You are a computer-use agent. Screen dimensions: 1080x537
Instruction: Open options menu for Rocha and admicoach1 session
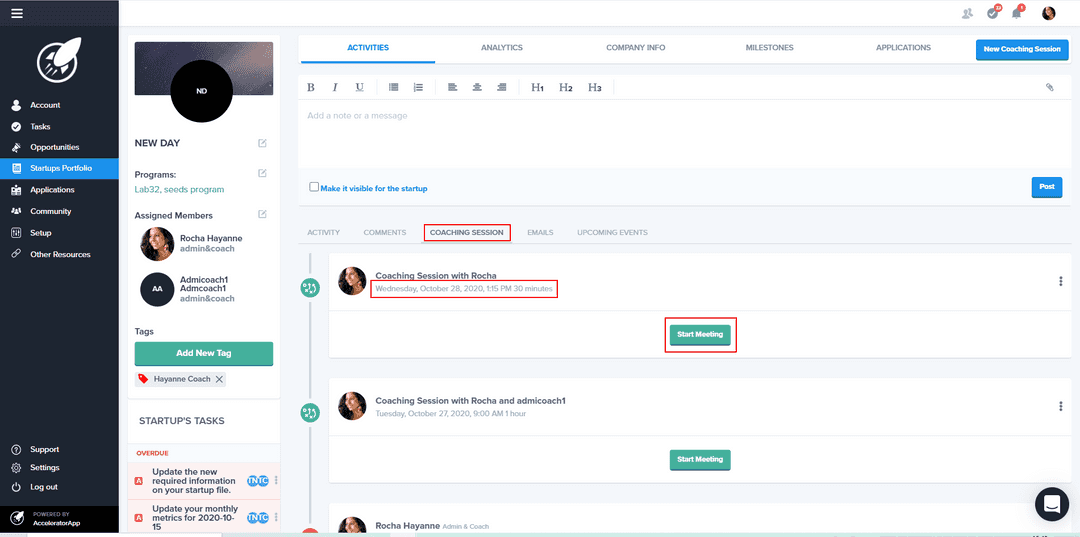tap(1061, 406)
